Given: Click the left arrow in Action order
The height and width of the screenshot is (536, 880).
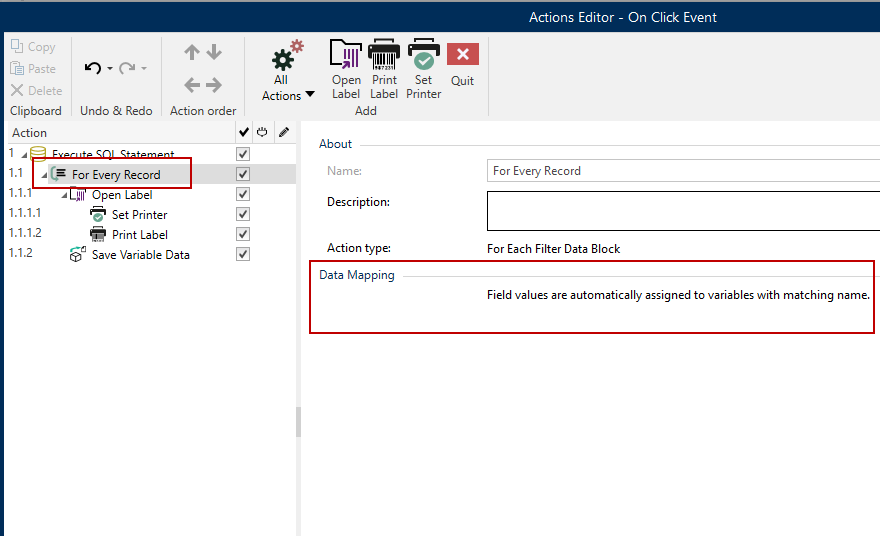Looking at the screenshot, I should (192, 86).
